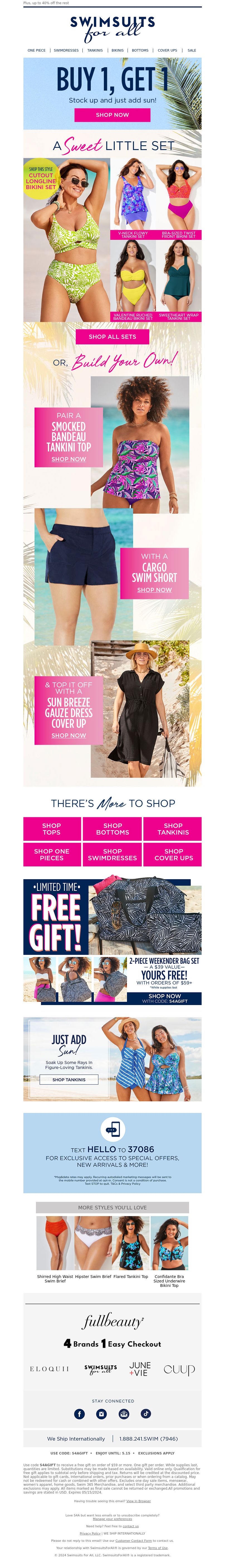This screenshot has height=1568, width=225.
Task: Click the ELOQUII brand logo
Action: [x=50, y=1369]
